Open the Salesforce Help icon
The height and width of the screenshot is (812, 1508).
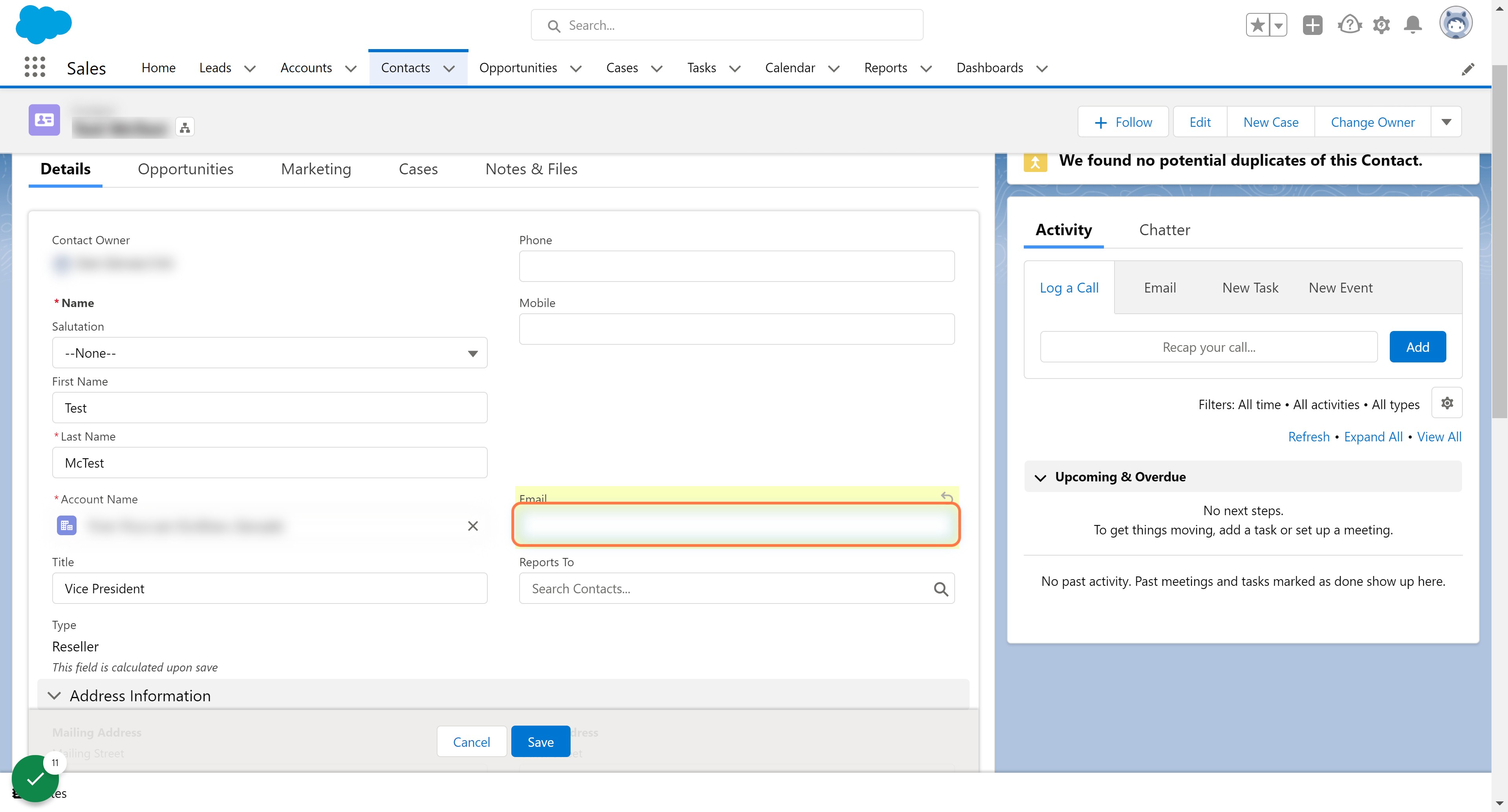tap(1349, 25)
